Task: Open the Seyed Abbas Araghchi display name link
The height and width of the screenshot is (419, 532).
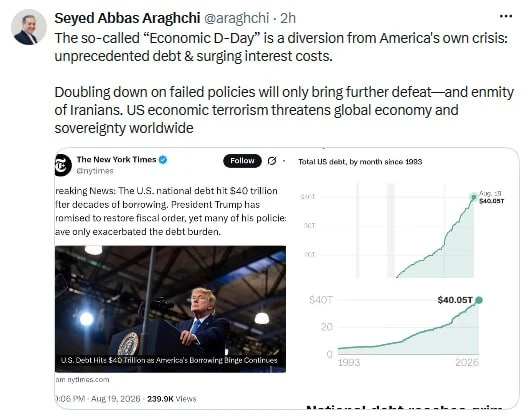Action: [127, 18]
